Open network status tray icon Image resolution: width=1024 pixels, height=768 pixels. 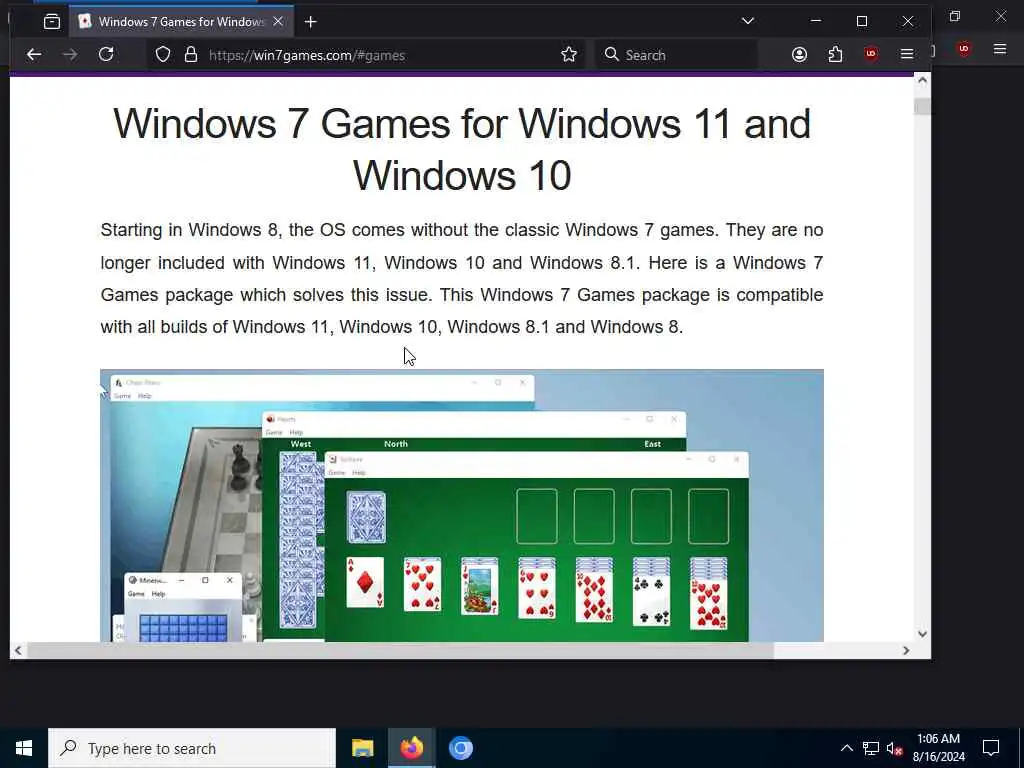(871, 748)
